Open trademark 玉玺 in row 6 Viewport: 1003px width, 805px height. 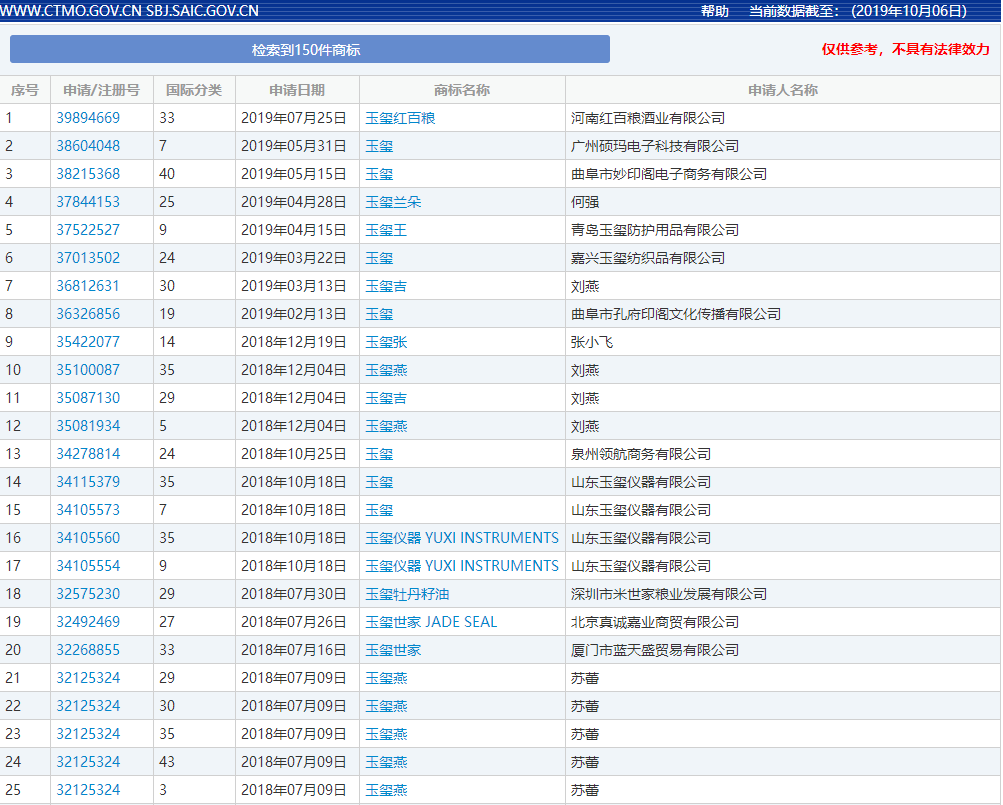click(379, 258)
